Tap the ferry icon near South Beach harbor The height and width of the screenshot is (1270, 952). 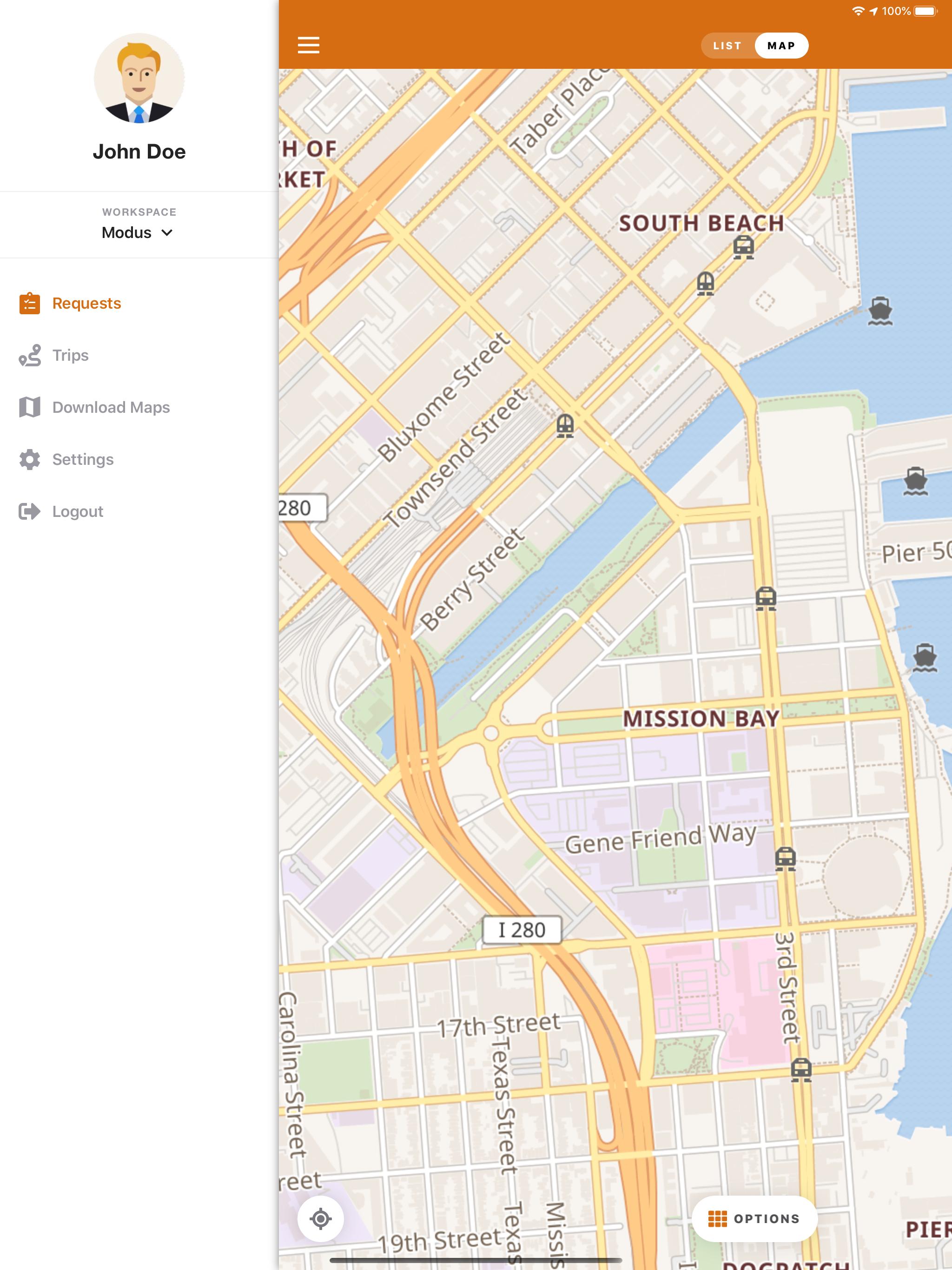880,311
